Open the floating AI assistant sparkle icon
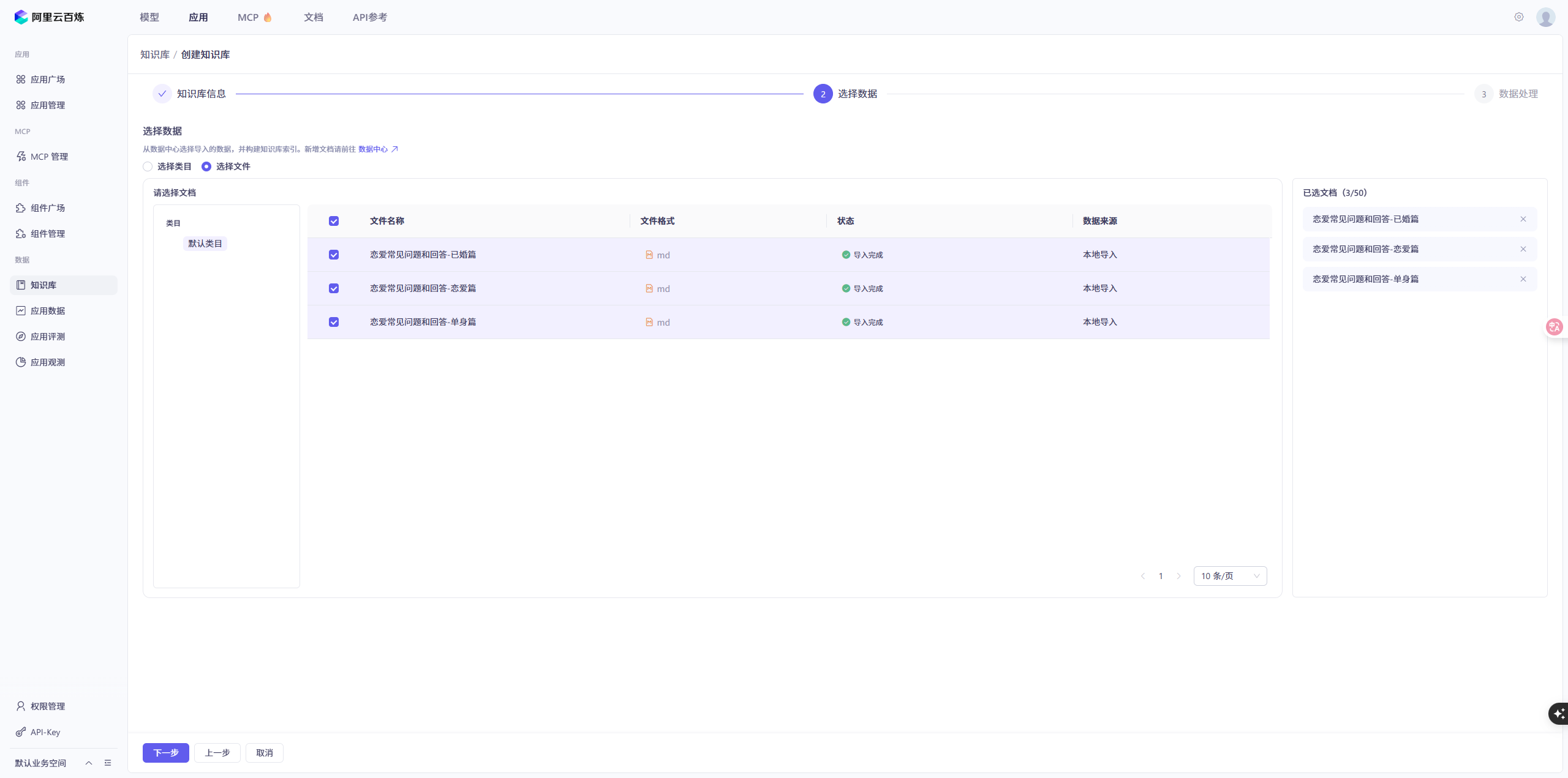Viewport: 1568px width, 778px height. tap(1558, 714)
